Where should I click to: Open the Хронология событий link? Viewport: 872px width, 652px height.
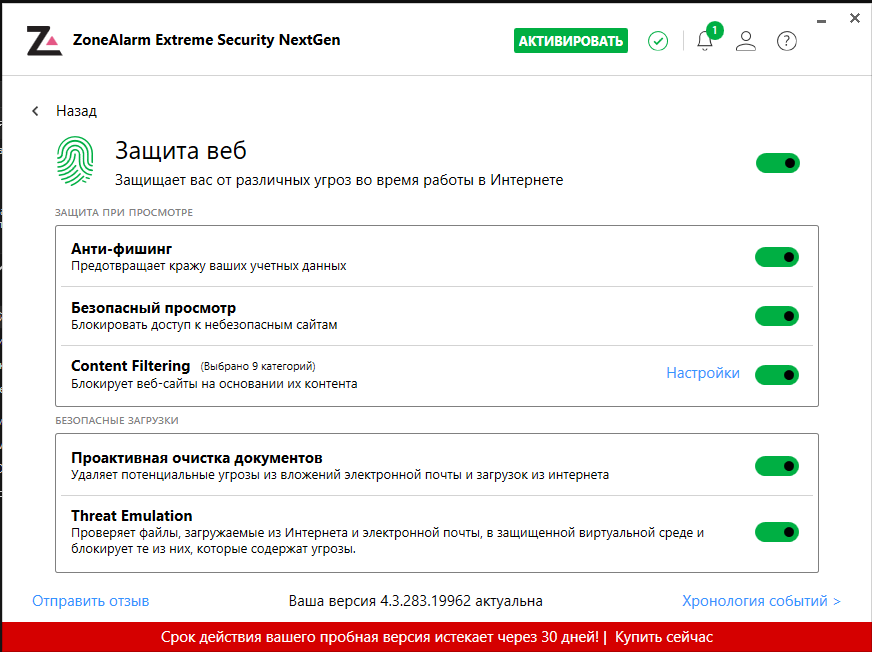(x=761, y=601)
